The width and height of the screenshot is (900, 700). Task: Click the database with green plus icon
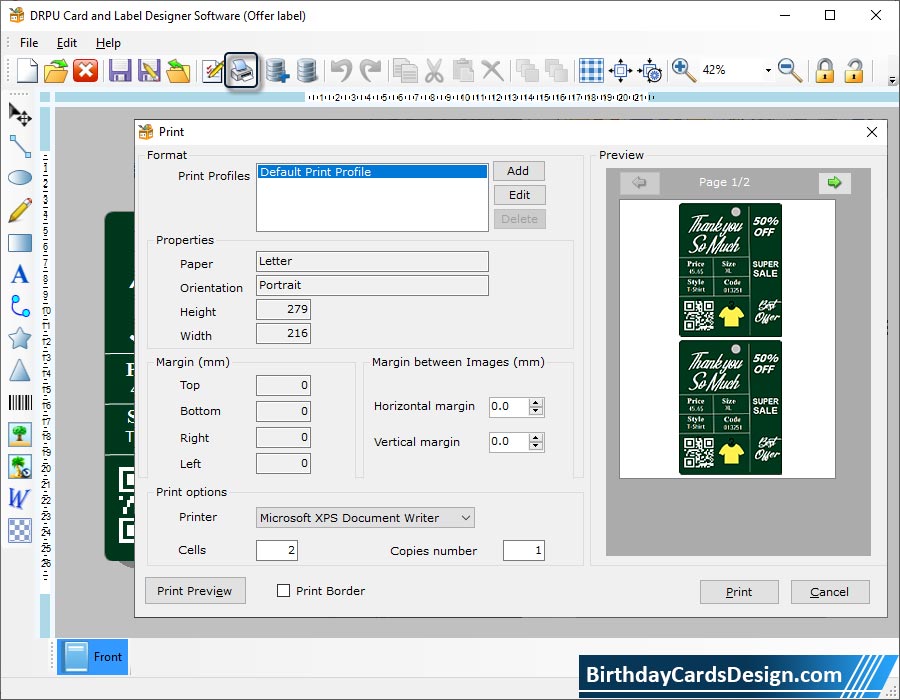(x=278, y=71)
